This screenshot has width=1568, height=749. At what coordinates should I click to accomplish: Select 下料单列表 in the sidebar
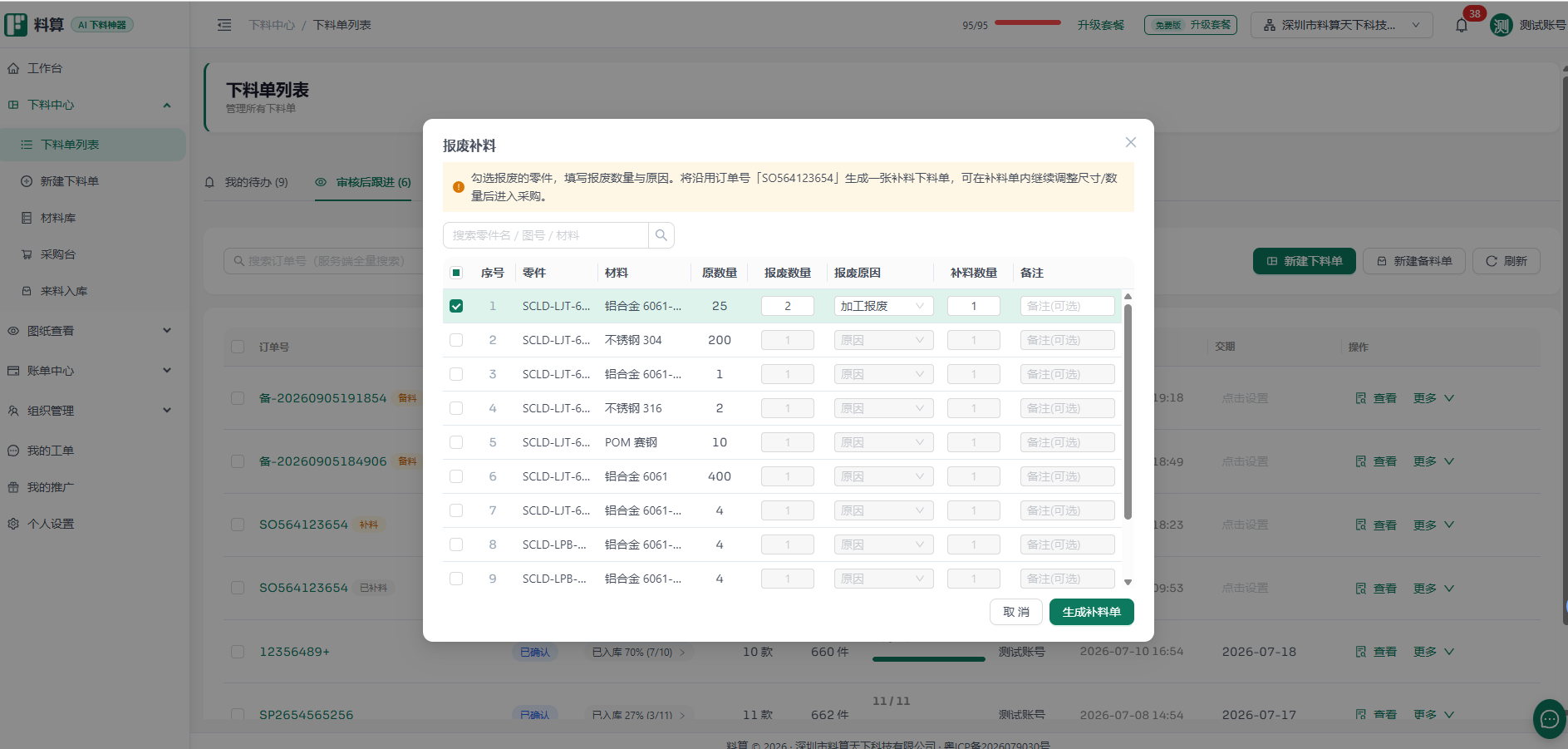point(93,145)
